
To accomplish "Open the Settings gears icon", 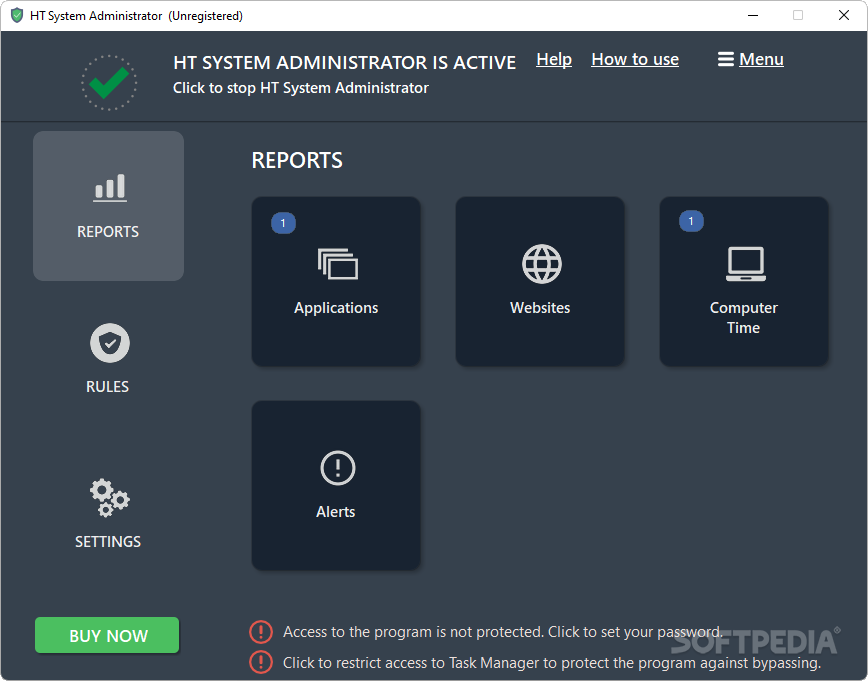I will coord(110,498).
